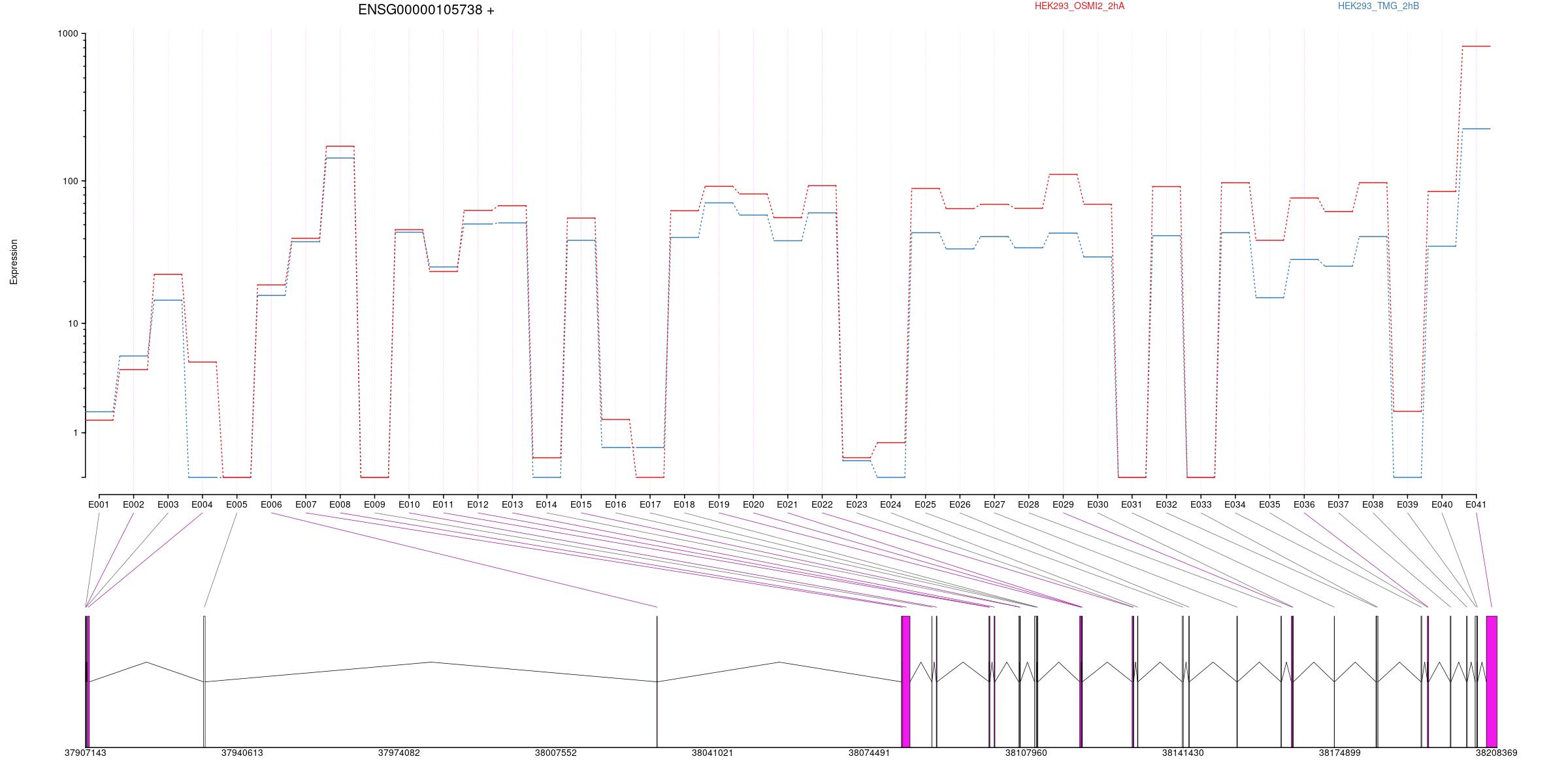Click exon label E035
Screen dimensions: 1568x784
(1269, 504)
